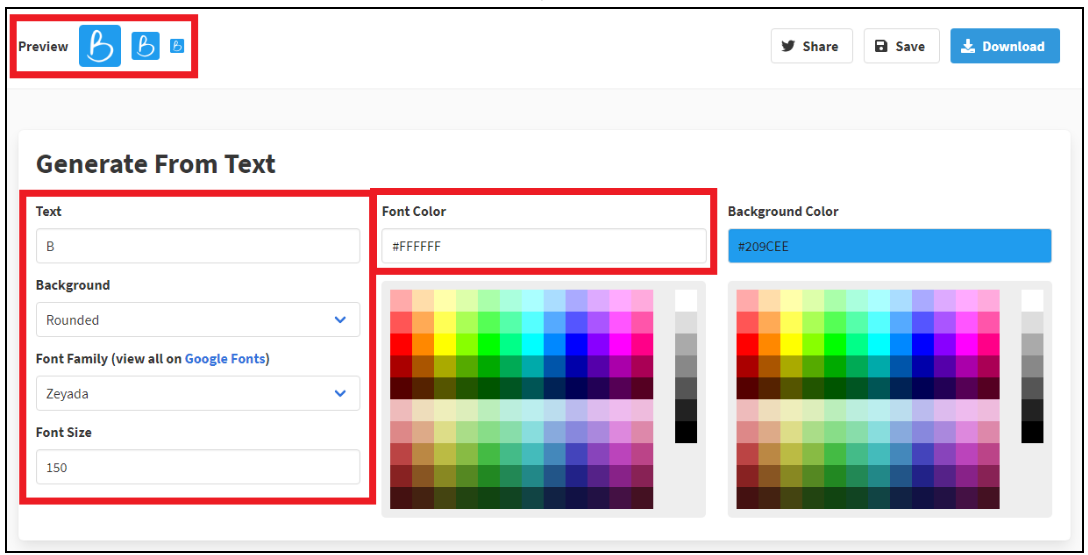This screenshot has width=1088, height=555.
Task: Pick pure cyan in the Font Color palette
Action: (532, 345)
